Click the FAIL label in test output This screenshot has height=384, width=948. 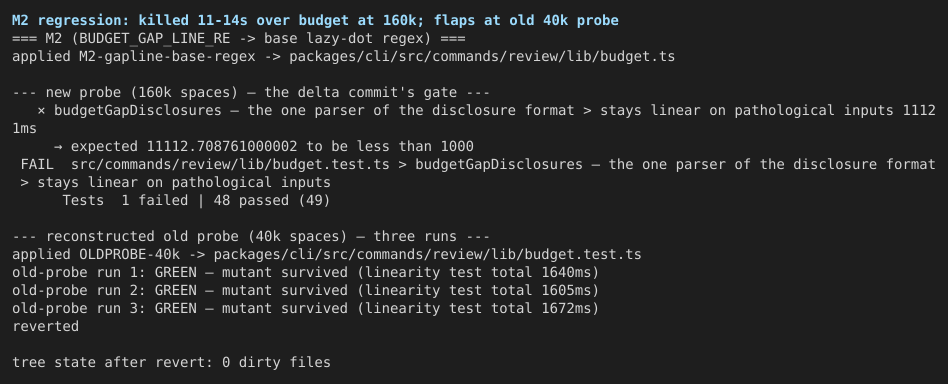(37, 164)
